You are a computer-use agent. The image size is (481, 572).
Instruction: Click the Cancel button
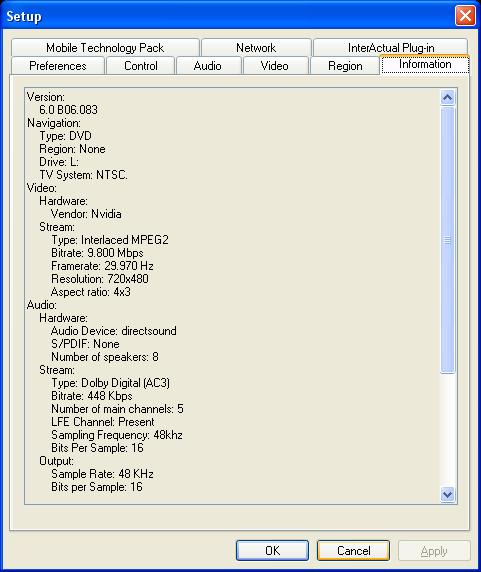[353, 550]
